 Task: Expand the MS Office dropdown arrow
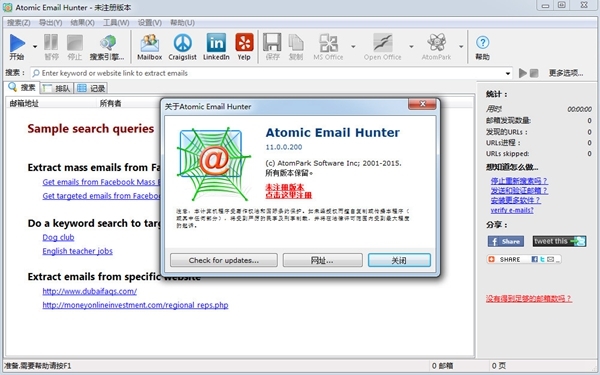pyautogui.click(x=353, y=46)
